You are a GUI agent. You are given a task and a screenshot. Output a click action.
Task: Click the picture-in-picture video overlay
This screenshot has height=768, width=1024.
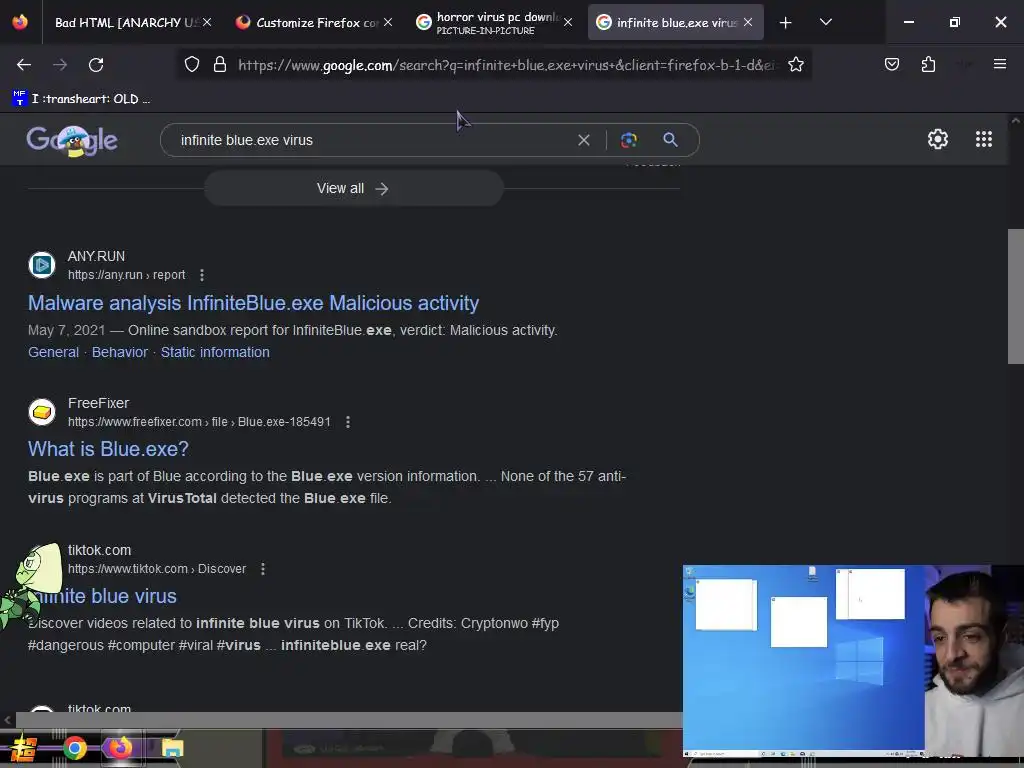[853, 661]
